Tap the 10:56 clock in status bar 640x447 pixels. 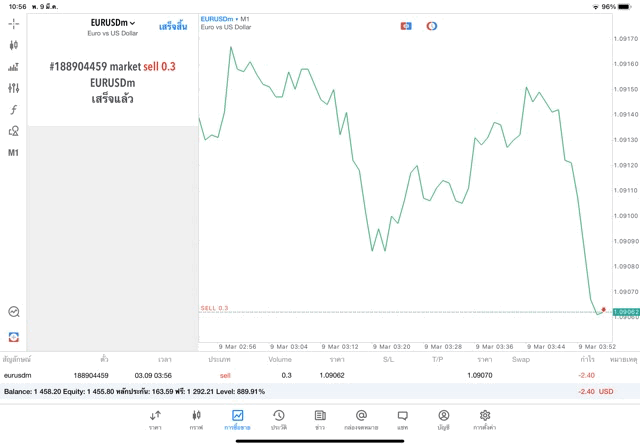(x=17, y=7)
